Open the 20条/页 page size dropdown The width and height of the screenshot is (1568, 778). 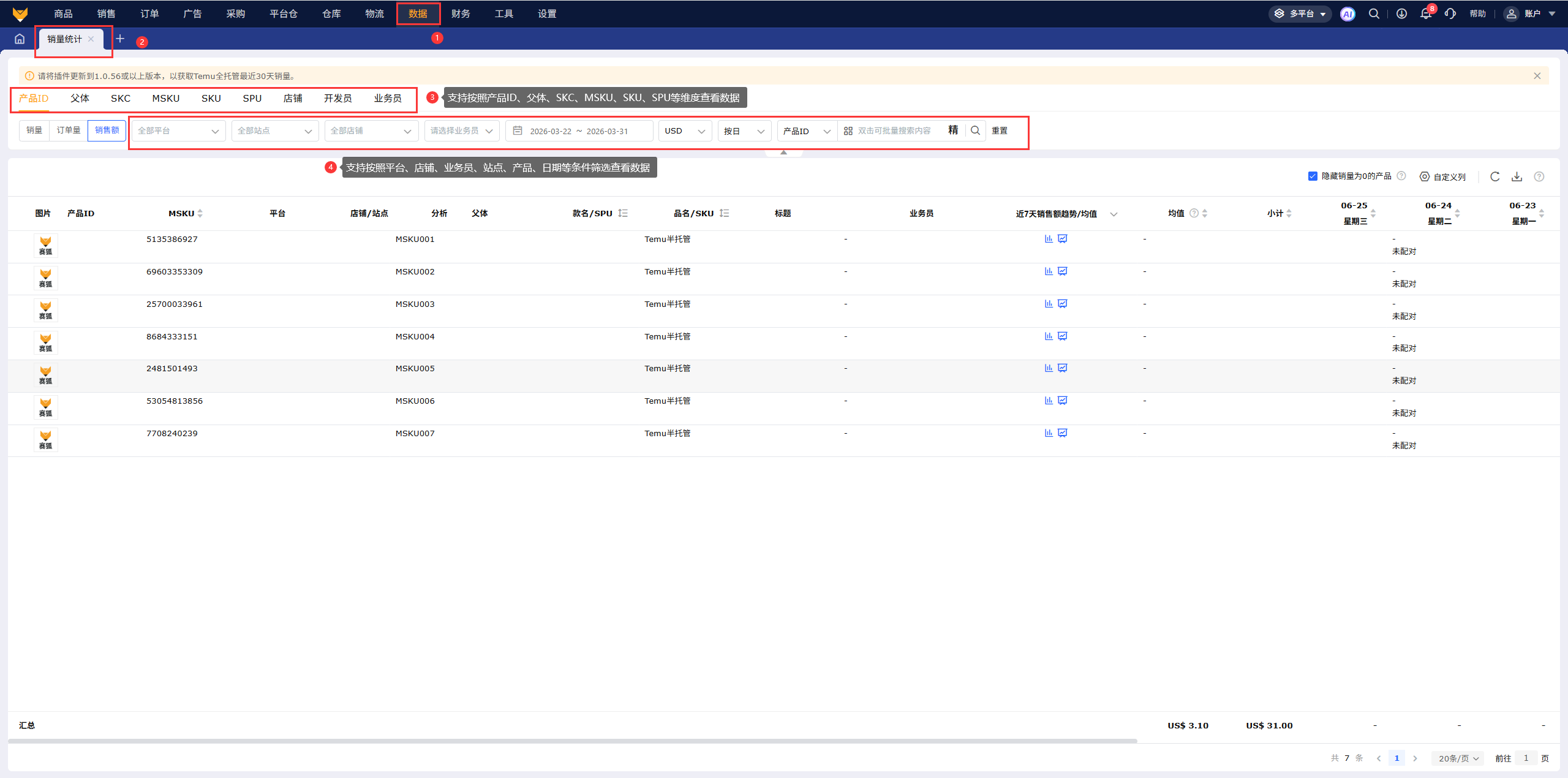pyautogui.click(x=1458, y=758)
